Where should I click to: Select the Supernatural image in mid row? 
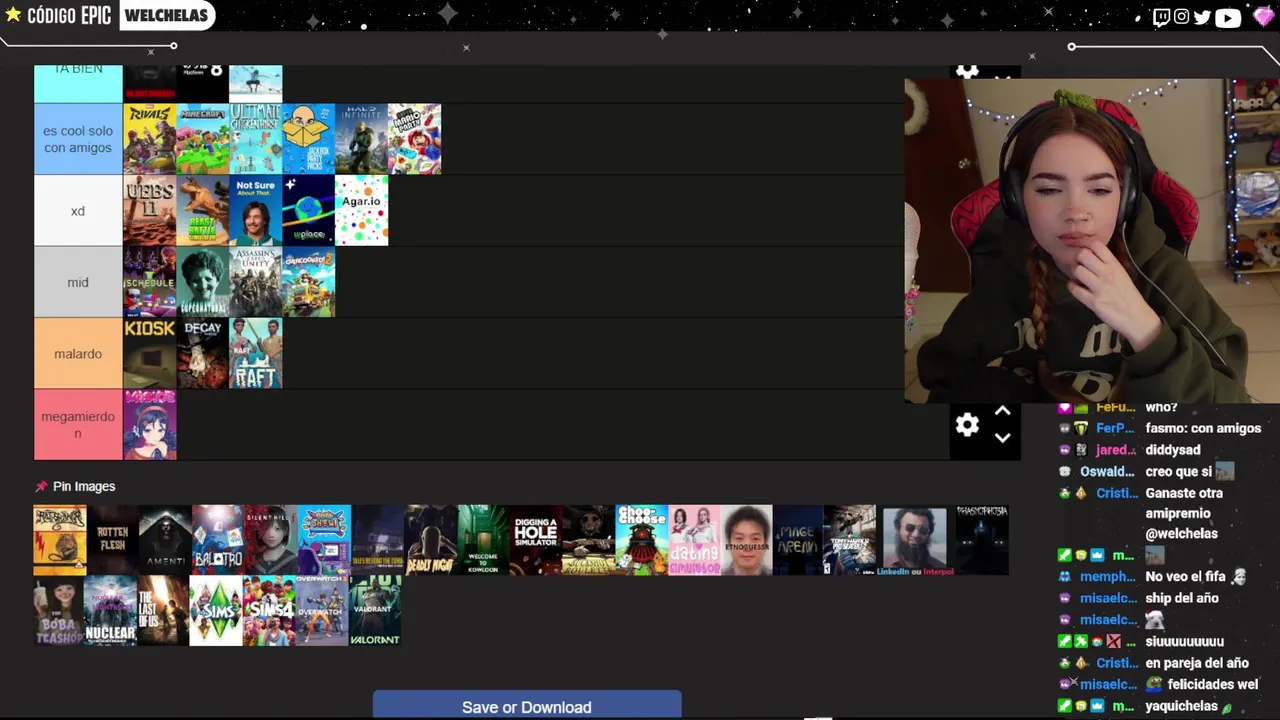click(x=203, y=282)
